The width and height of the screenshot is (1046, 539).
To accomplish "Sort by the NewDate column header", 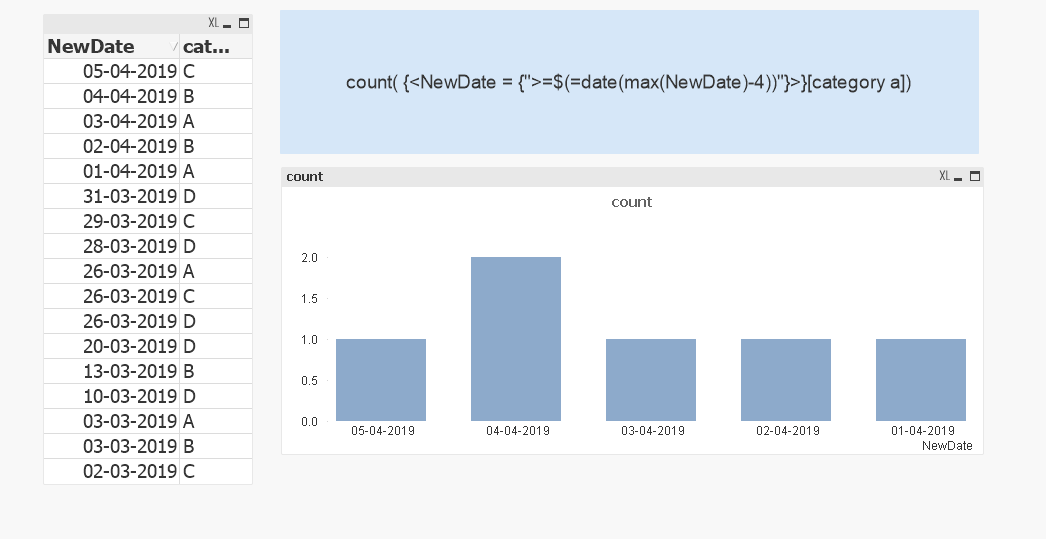I will pyautogui.click(x=111, y=46).
